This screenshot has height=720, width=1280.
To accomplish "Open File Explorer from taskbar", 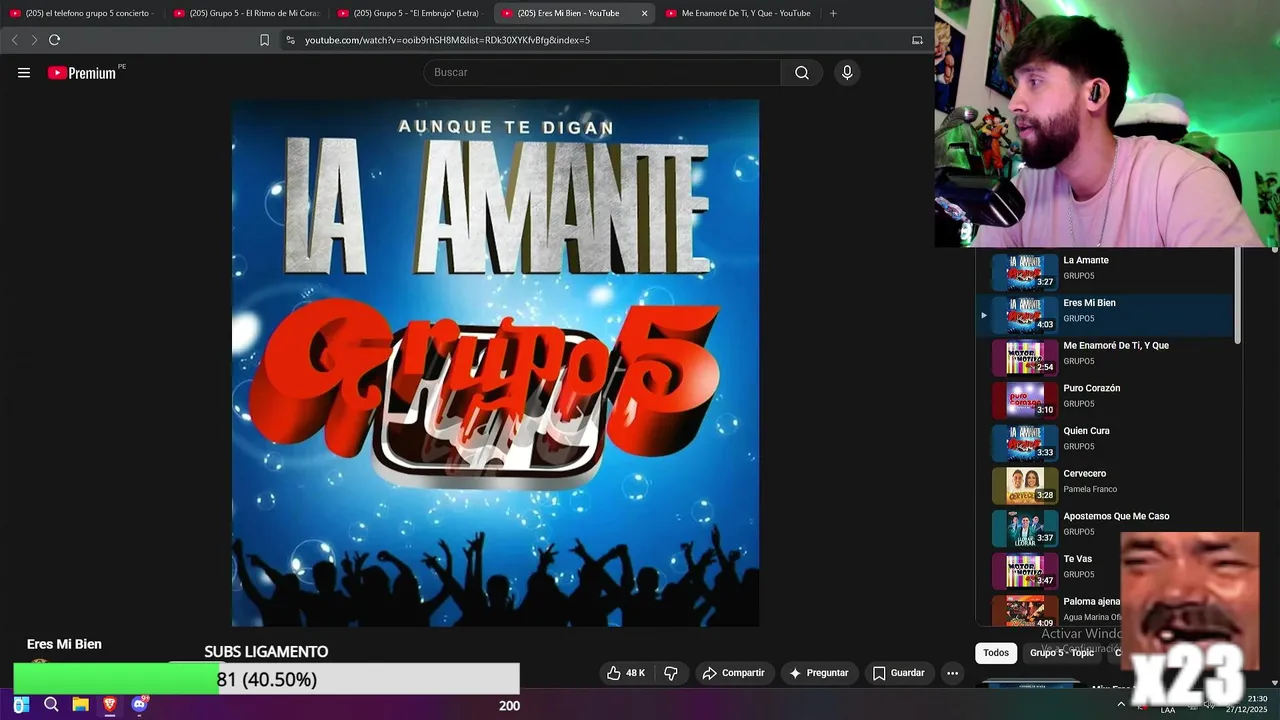I will pyautogui.click(x=80, y=705).
